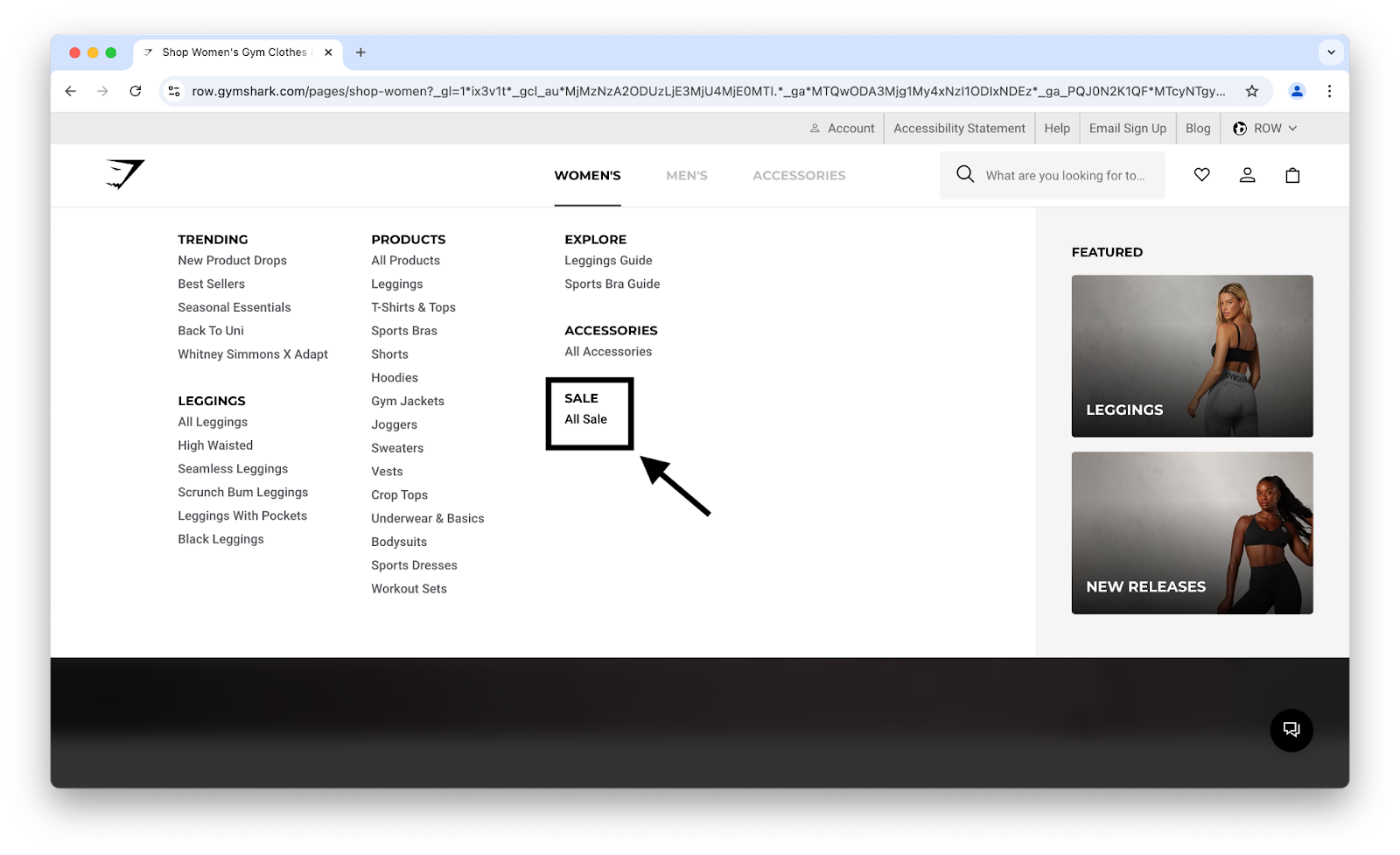Open the shopping bag icon
Image resolution: width=1400 pixels, height=855 pixels.
click(x=1292, y=175)
